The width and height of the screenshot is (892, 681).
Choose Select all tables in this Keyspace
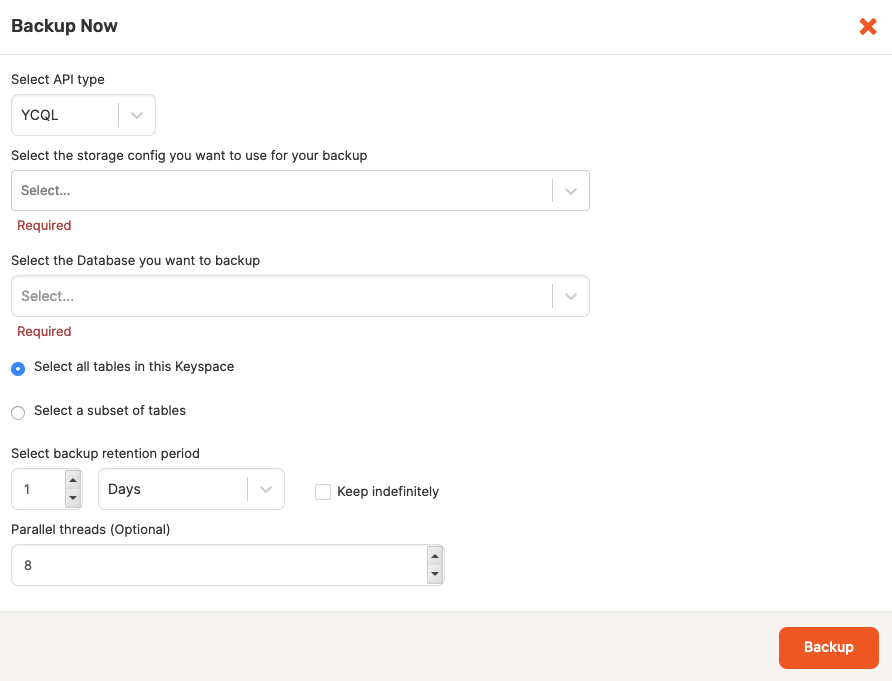pos(18,368)
